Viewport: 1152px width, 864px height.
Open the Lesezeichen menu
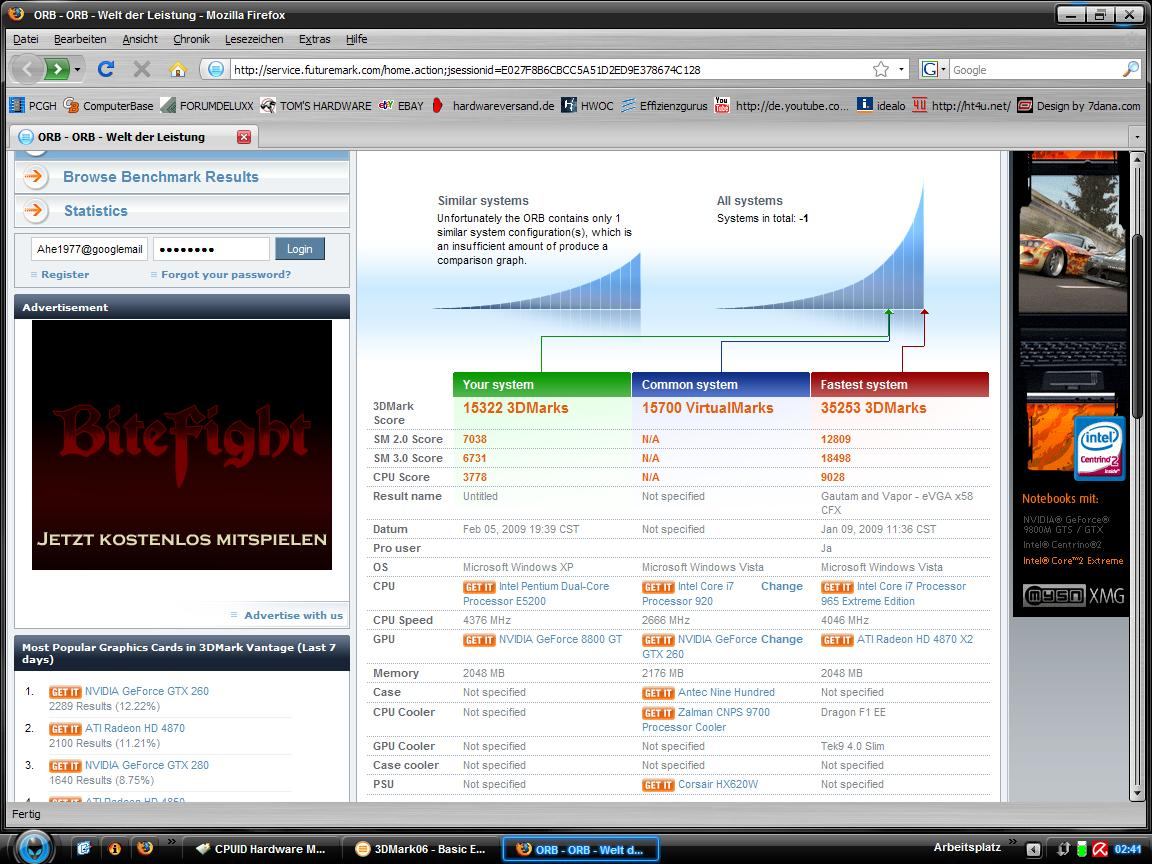click(x=253, y=39)
